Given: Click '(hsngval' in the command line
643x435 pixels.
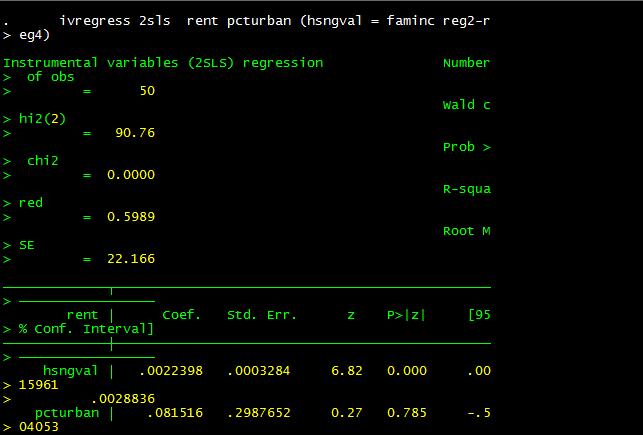Looking at the screenshot, I should click(x=331, y=20).
